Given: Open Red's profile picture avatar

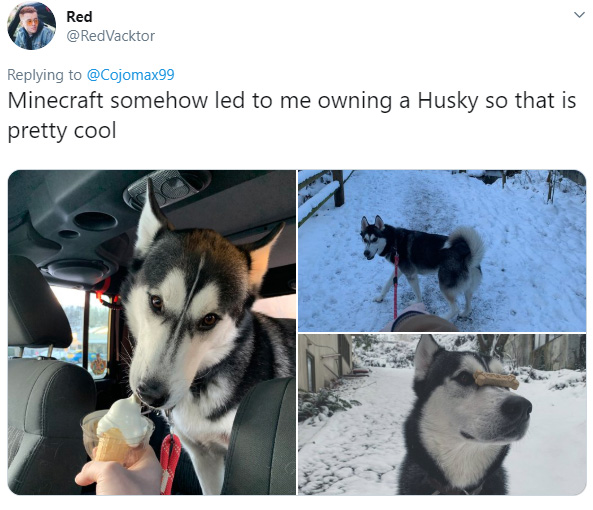Looking at the screenshot, I should pos(31,25).
